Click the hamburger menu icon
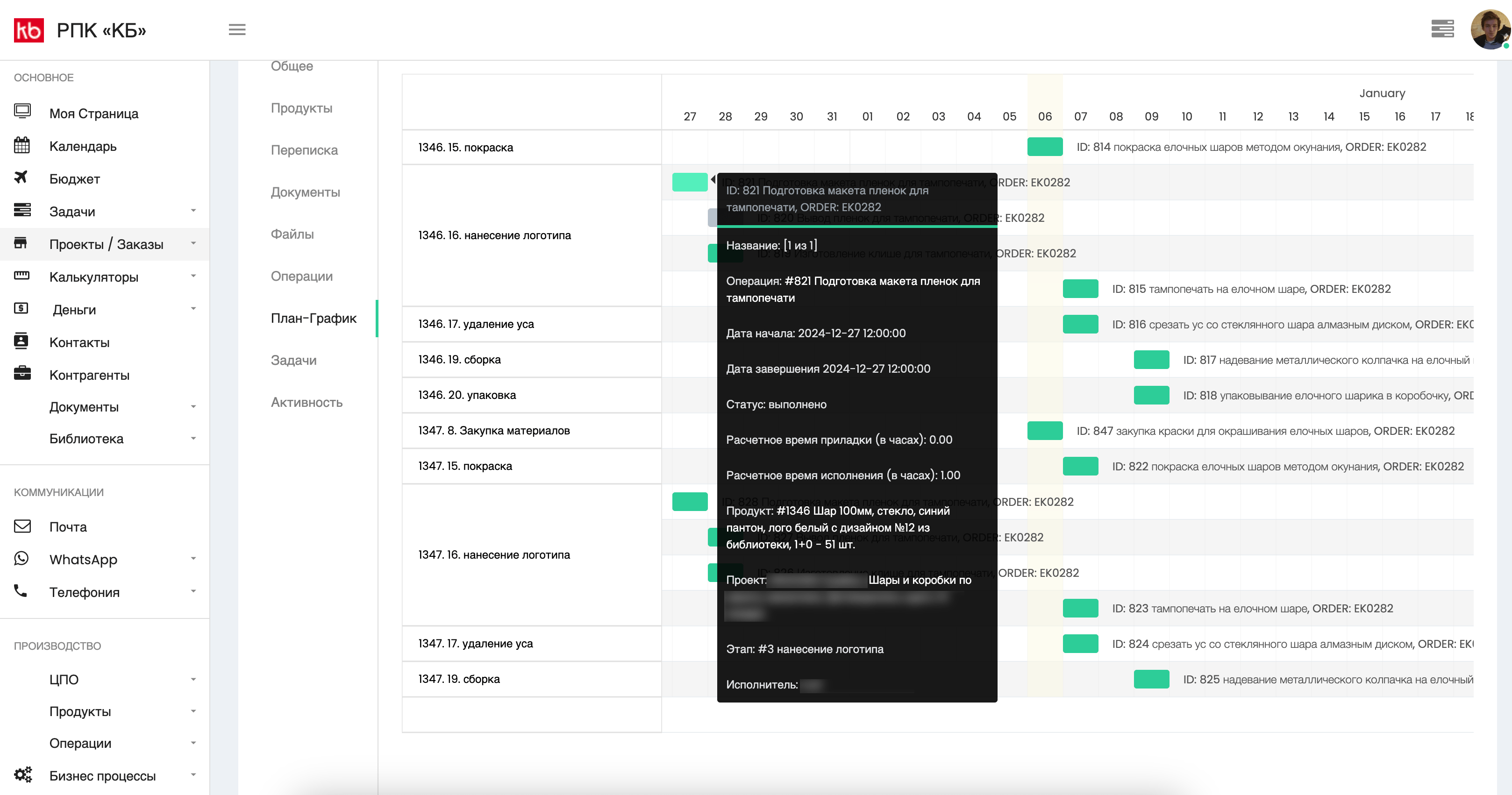 pos(237,29)
